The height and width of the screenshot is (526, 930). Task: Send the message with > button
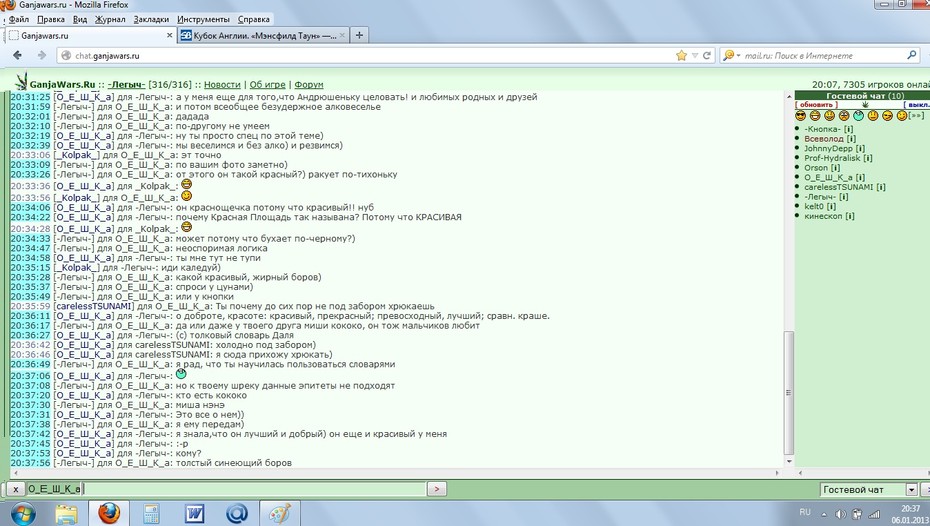pyautogui.click(x=437, y=489)
